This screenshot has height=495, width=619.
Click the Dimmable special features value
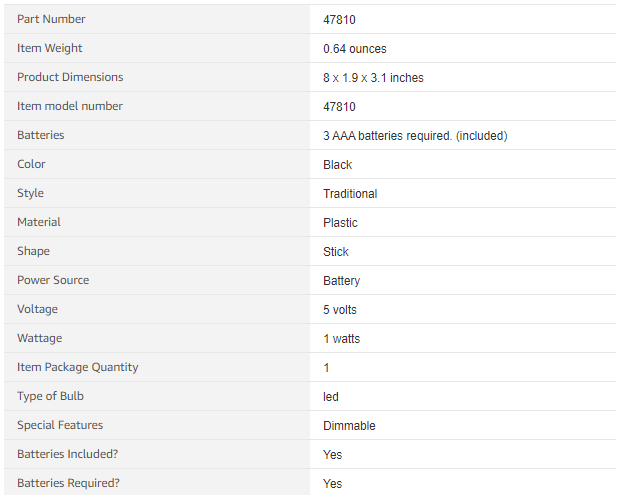pos(349,426)
